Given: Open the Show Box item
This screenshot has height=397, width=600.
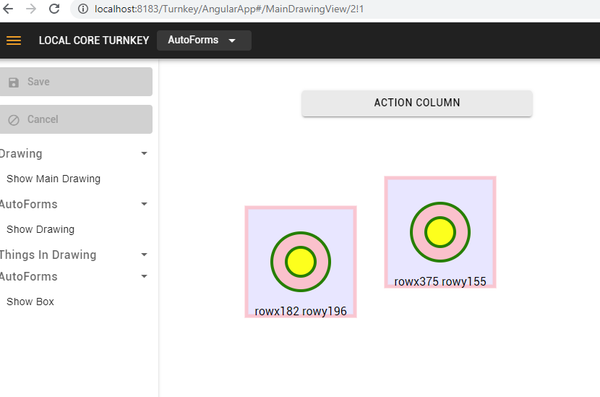Looking at the screenshot, I should (30, 302).
